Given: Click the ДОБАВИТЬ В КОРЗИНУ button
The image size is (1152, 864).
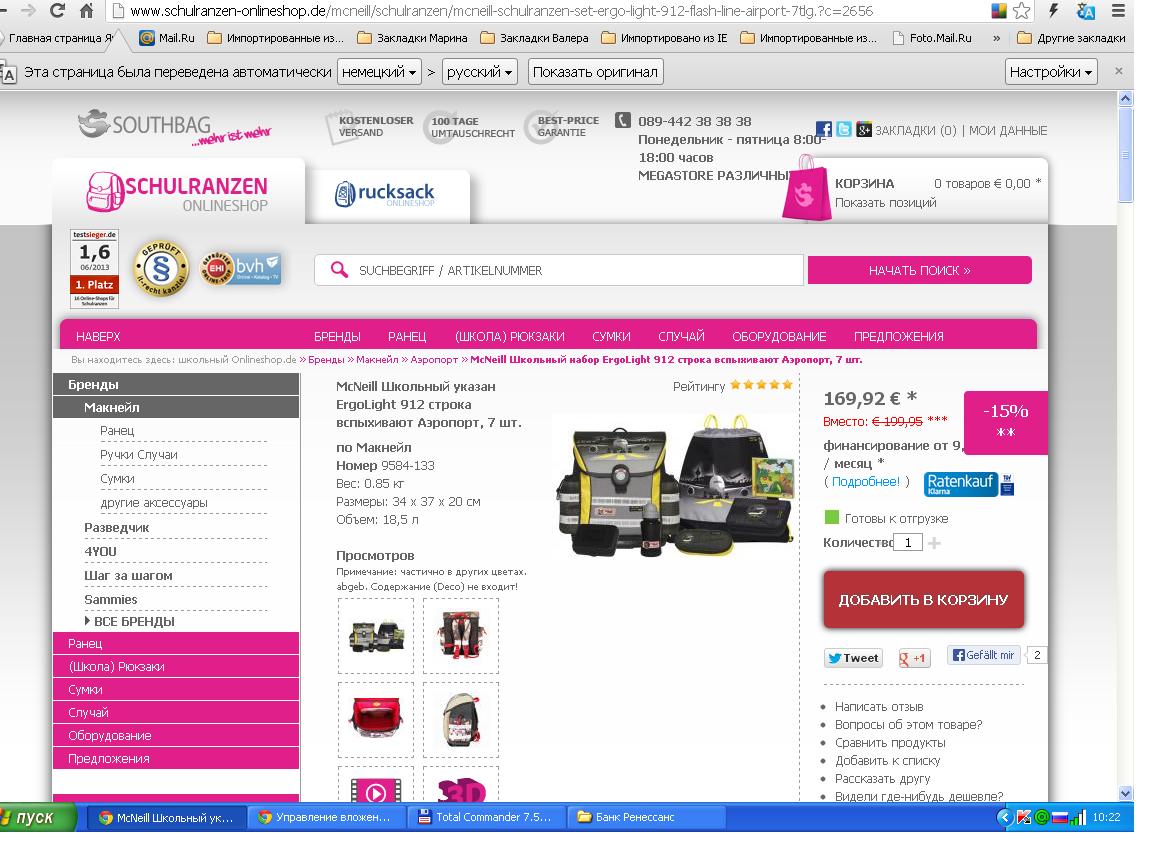Looking at the screenshot, I should click(x=924, y=600).
